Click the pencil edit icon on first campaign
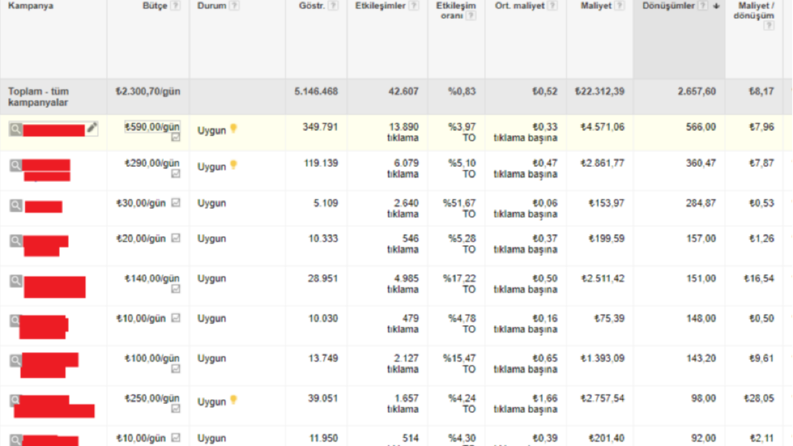The width and height of the screenshot is (793, 446). coord(92,128)
